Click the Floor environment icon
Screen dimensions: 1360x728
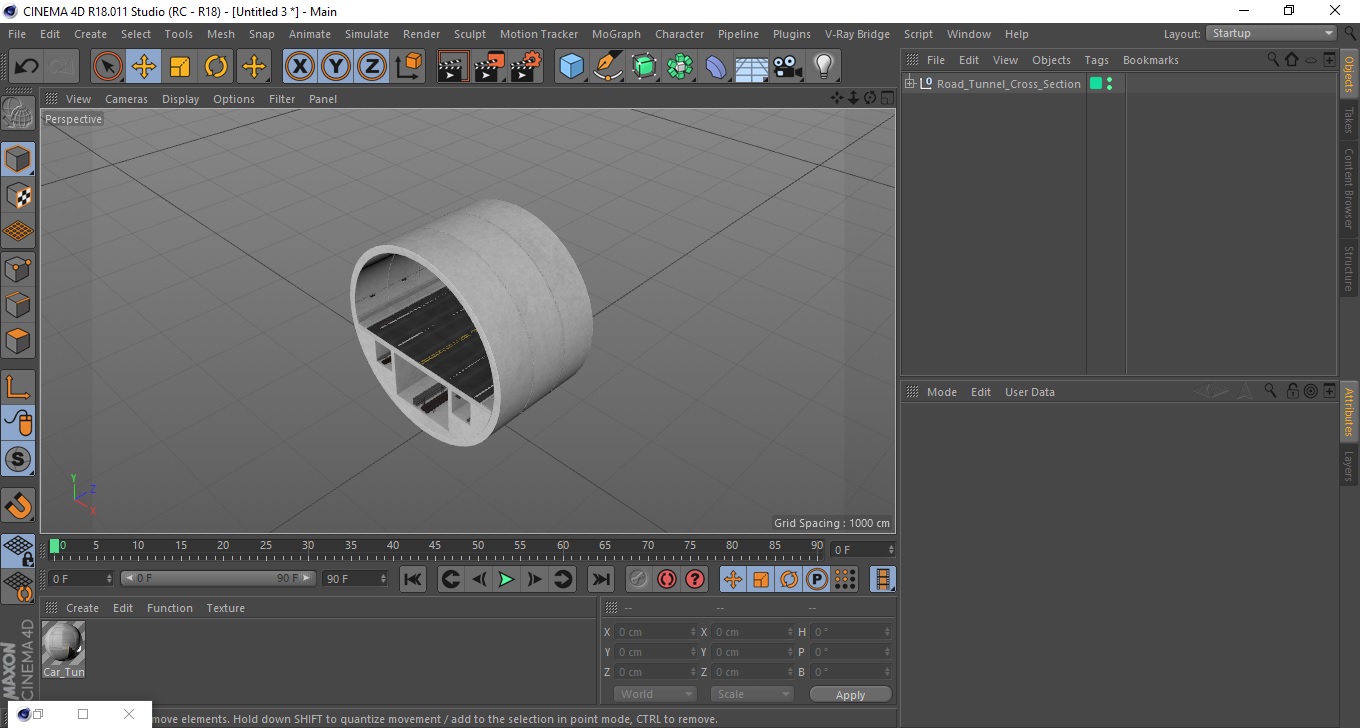point(752,67)
